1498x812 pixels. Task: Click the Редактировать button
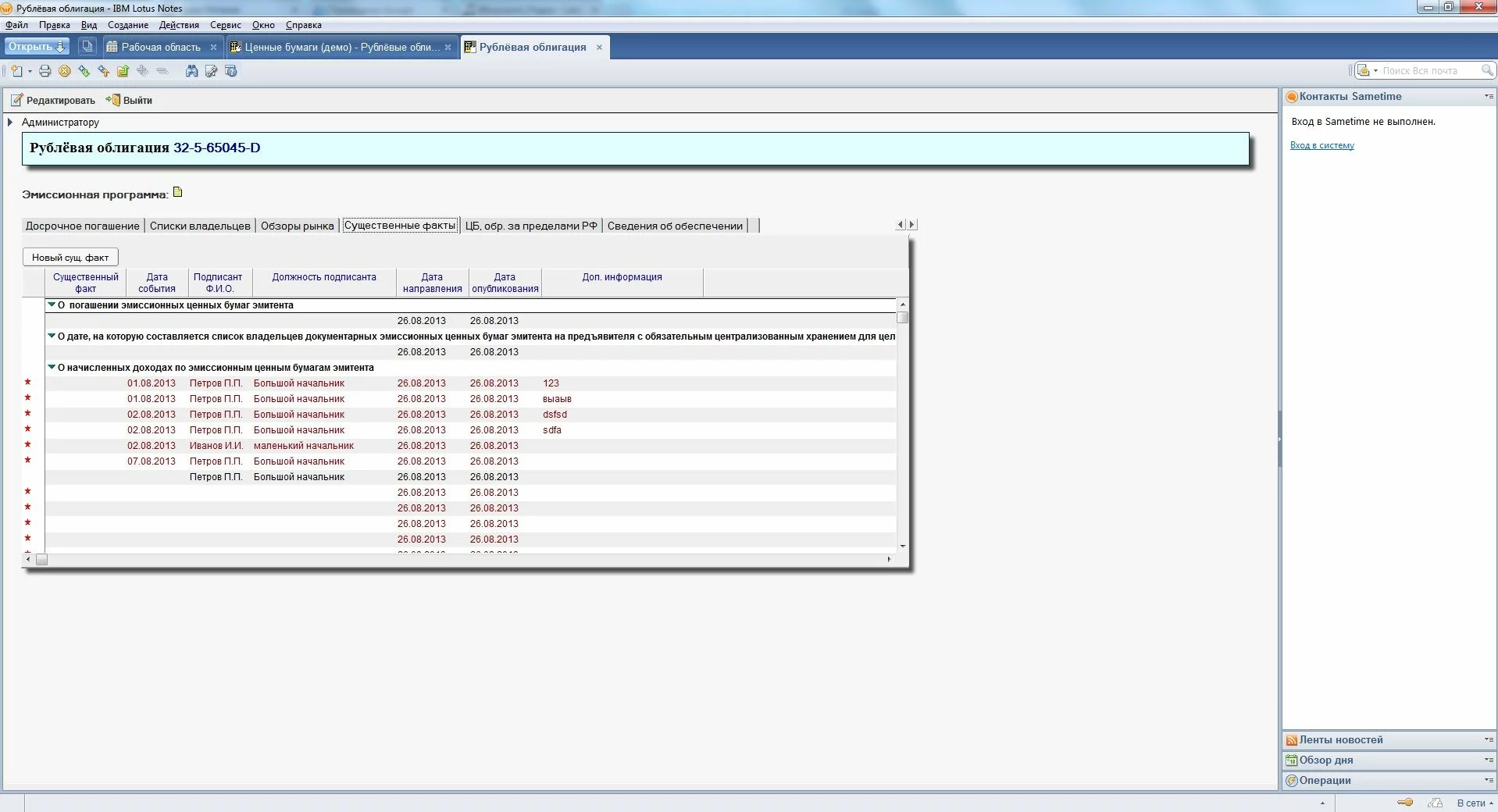[52, 101]
